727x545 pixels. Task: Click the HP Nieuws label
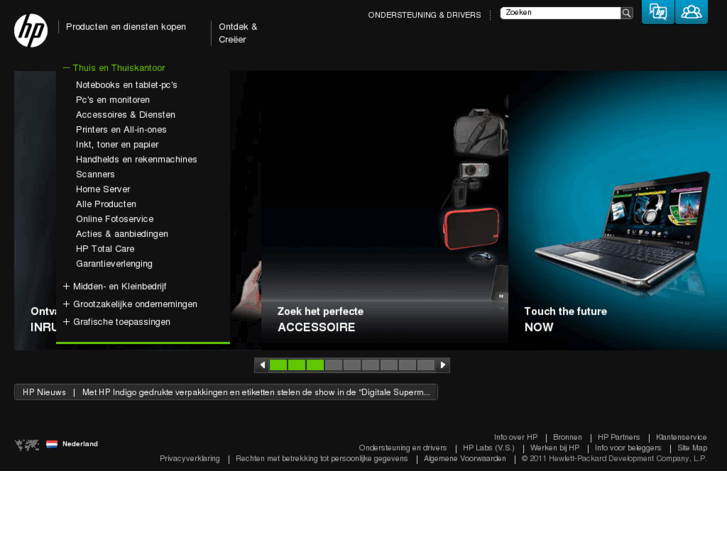pos(44,392)
